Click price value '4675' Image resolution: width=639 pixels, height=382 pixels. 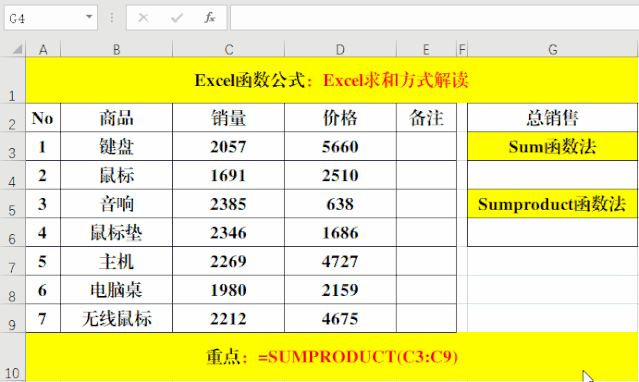(x=340, y=318)
